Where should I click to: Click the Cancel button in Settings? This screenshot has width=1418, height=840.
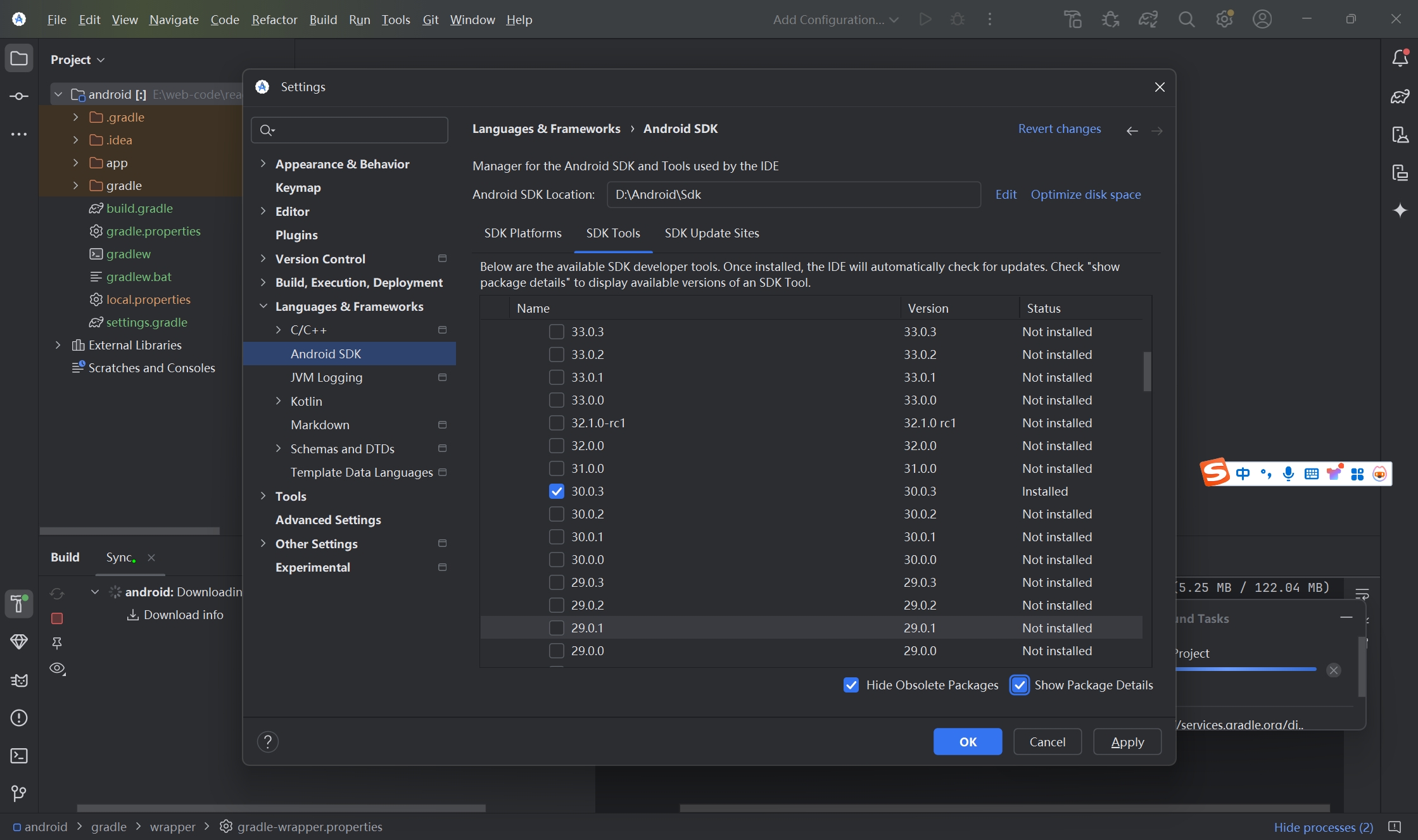(x=1048, y=742)
